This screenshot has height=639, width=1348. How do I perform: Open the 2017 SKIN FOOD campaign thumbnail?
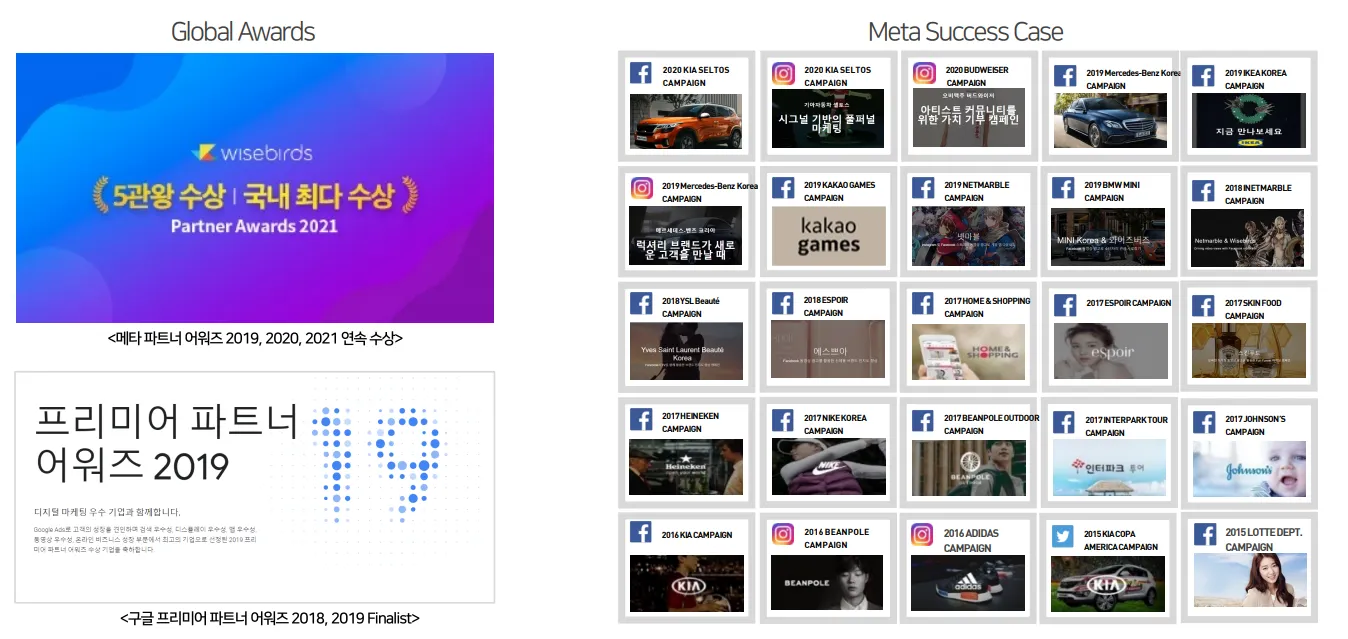click(x=1249, y=350)
